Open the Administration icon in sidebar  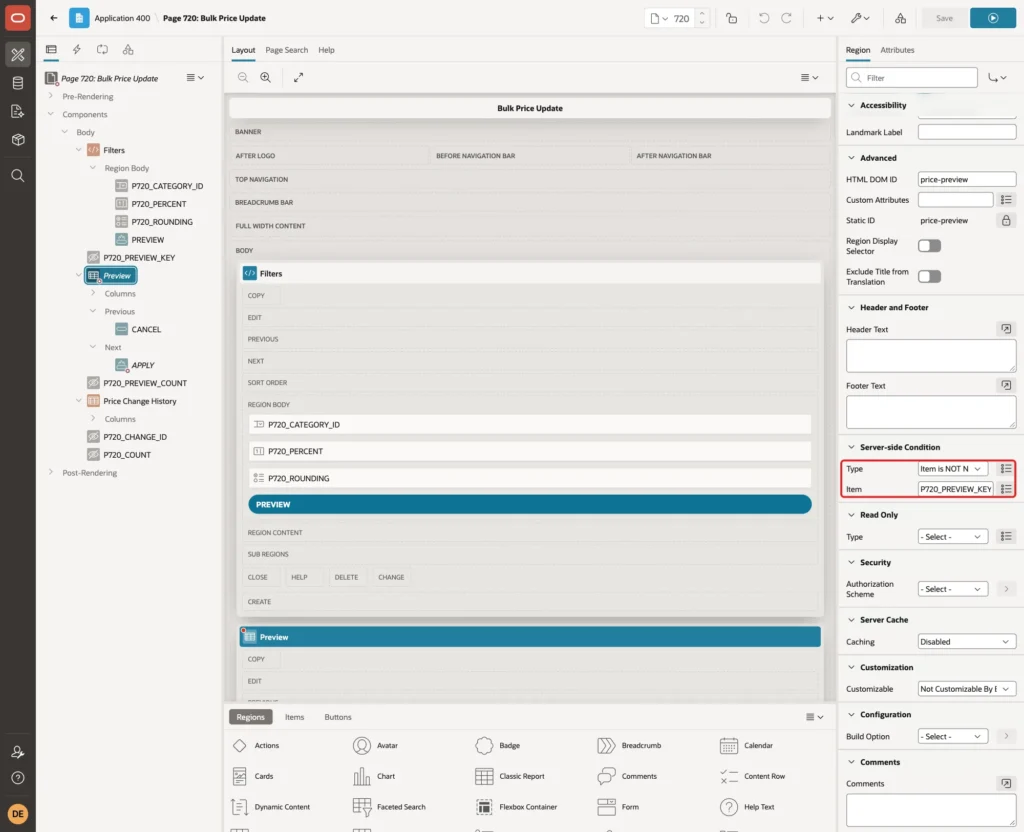pos(18,752)
